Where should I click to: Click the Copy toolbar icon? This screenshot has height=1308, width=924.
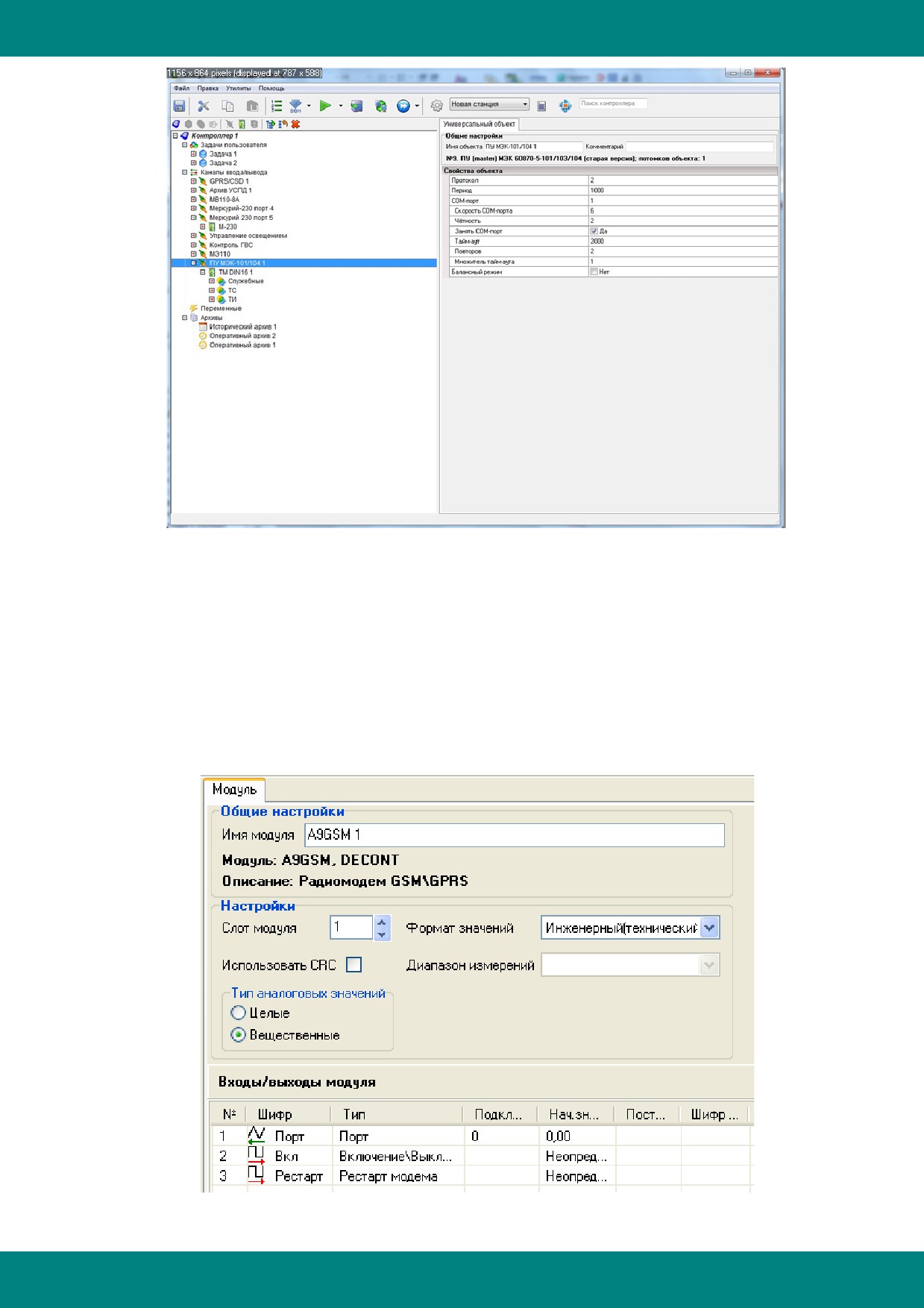[x=228, y=106]
